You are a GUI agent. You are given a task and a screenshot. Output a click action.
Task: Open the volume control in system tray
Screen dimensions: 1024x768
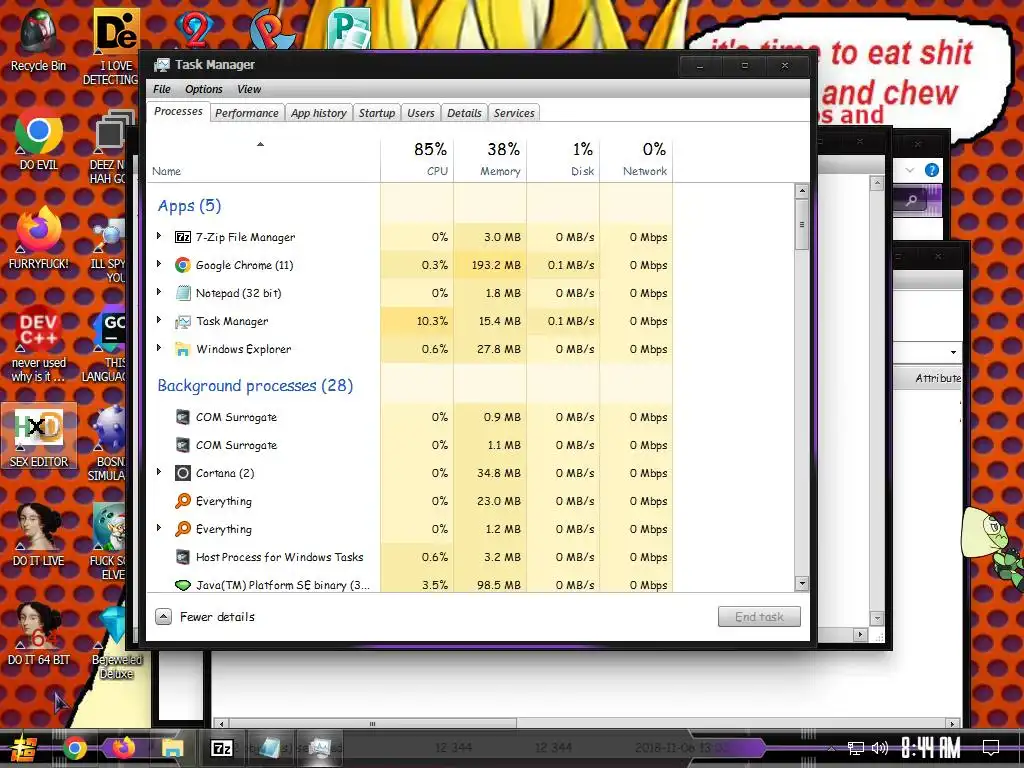pyautogui.click(x=880, y=748)
